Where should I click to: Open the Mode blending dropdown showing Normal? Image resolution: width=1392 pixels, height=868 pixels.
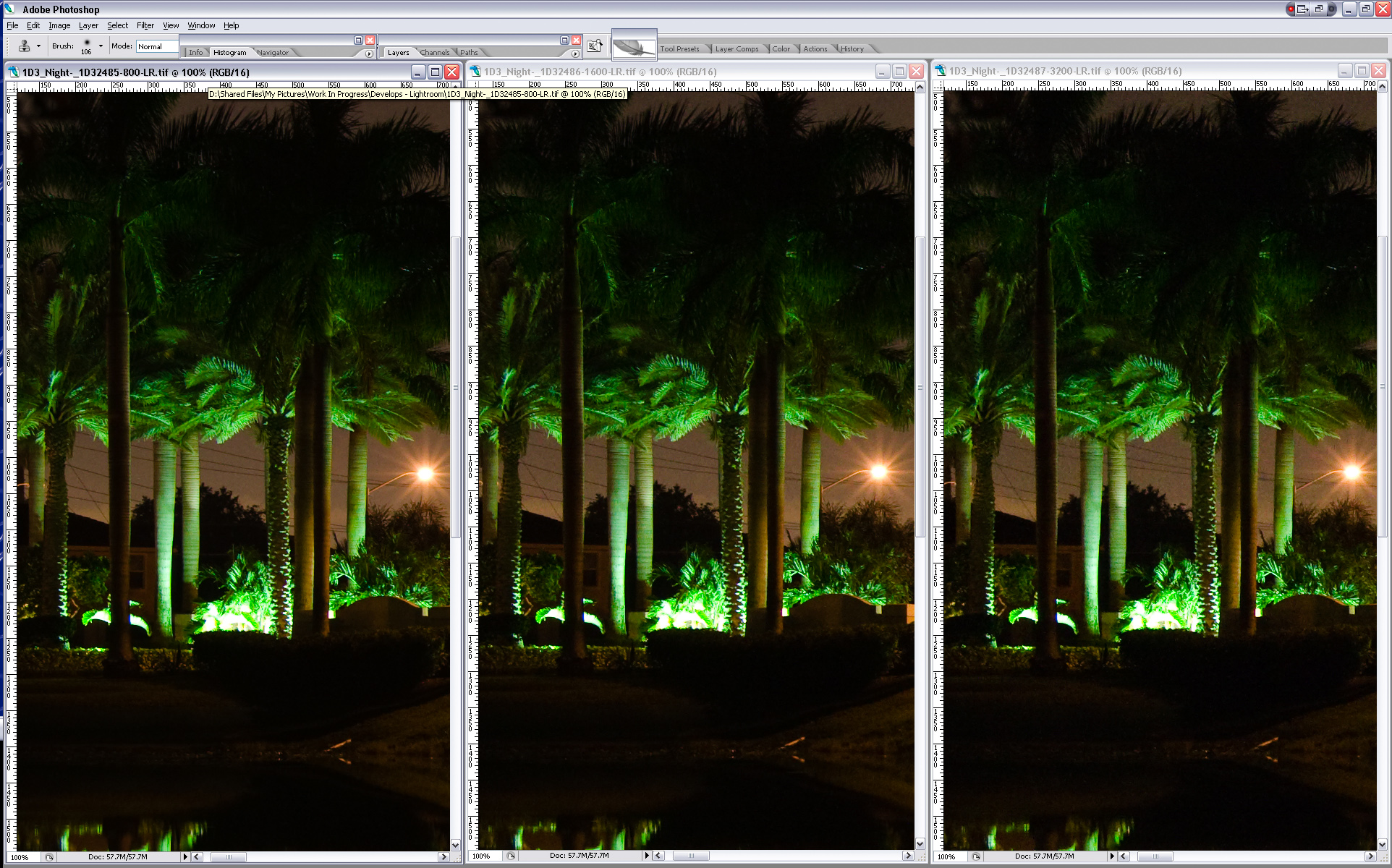[x=157, y=46]
